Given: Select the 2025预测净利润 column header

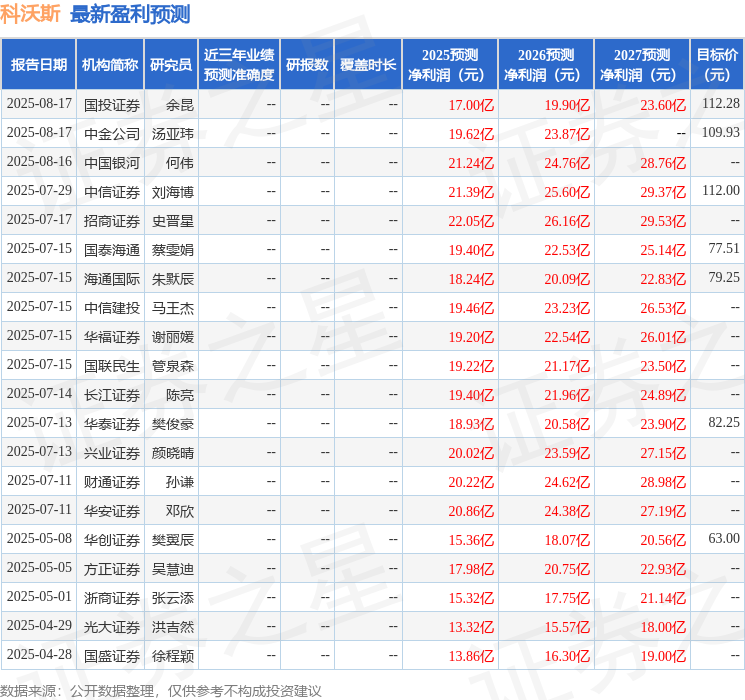Looking at the screenshot, I should pos(450,65).
